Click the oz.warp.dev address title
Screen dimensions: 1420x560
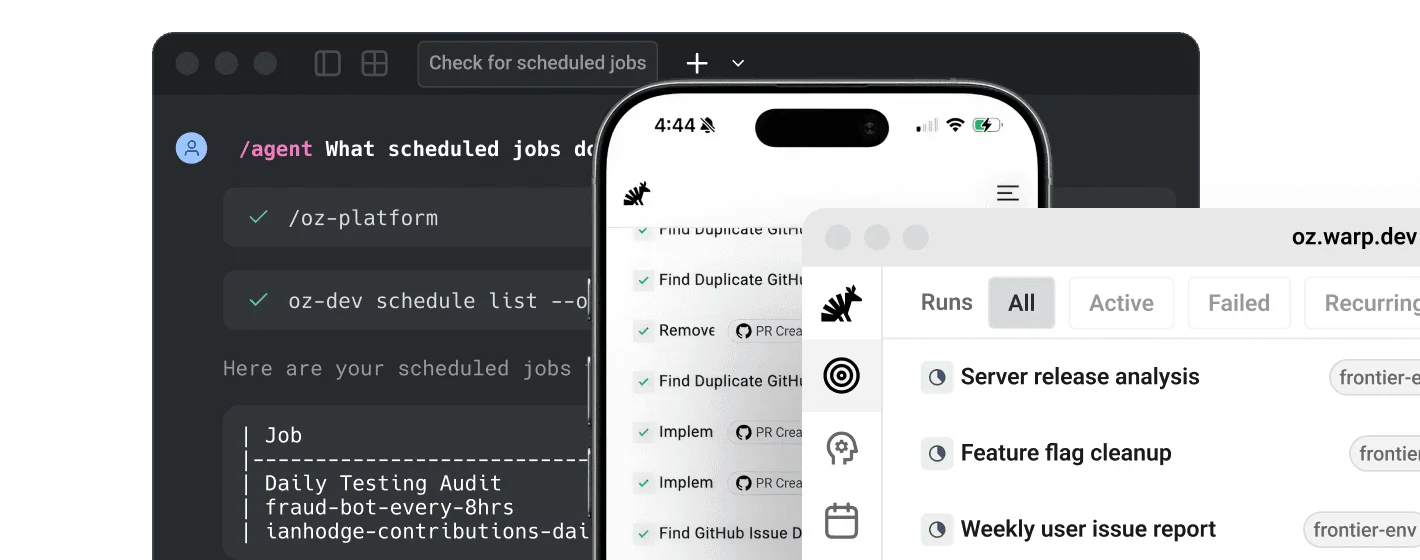coord(1354,237)
